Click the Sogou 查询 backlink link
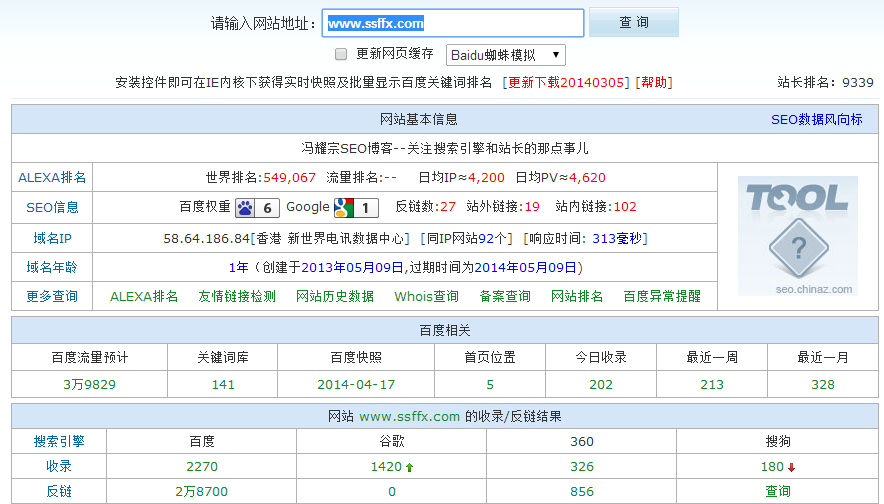Viewport: 884px width, 504px height. point(777,491)
